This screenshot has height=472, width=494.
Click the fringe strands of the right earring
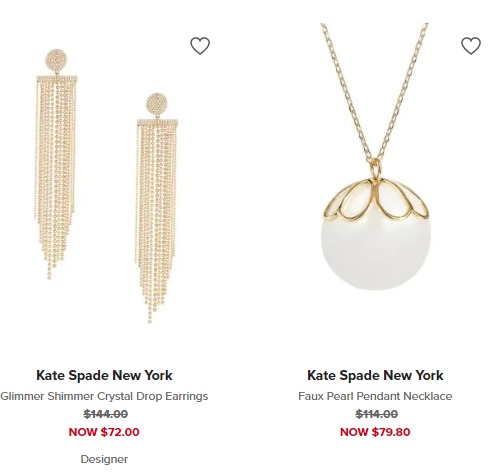pos(157,222)
